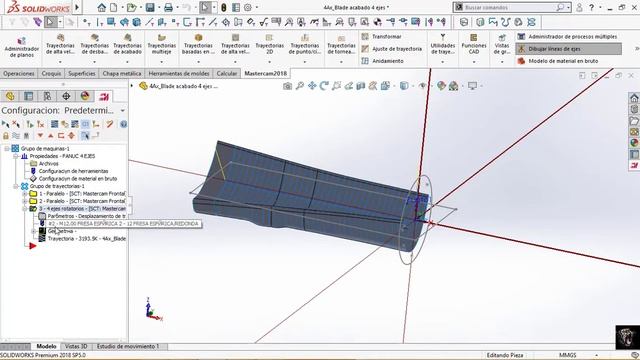Switch to the Herramientas de moldes tab
The height and width of the screenshot is (360, 640).
[179, 73]
